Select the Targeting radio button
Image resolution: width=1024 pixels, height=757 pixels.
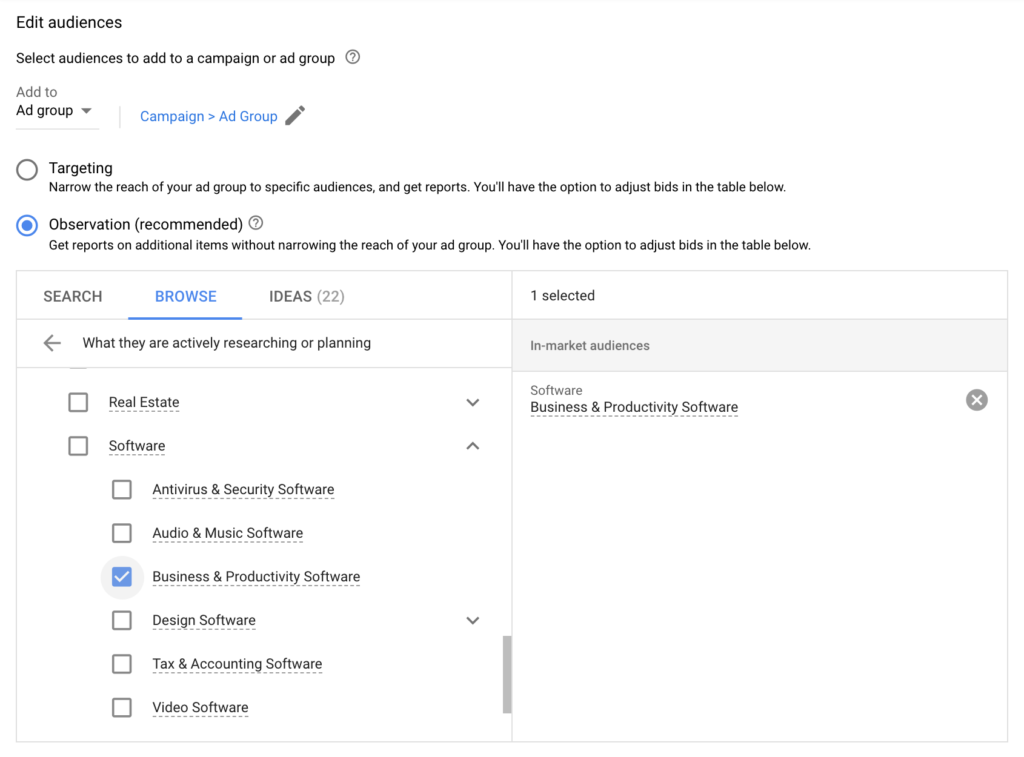(x=27, y=170)
